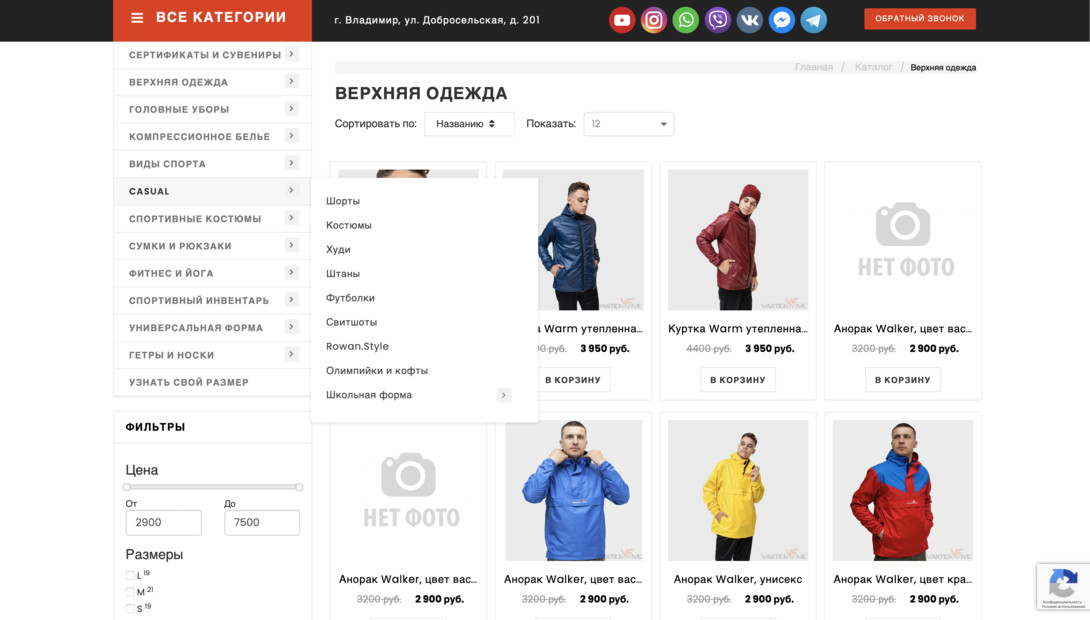Viewport: 1090px width, 620px height.
Task: Click the Обратный звонок button
Action: click(920, 19)
